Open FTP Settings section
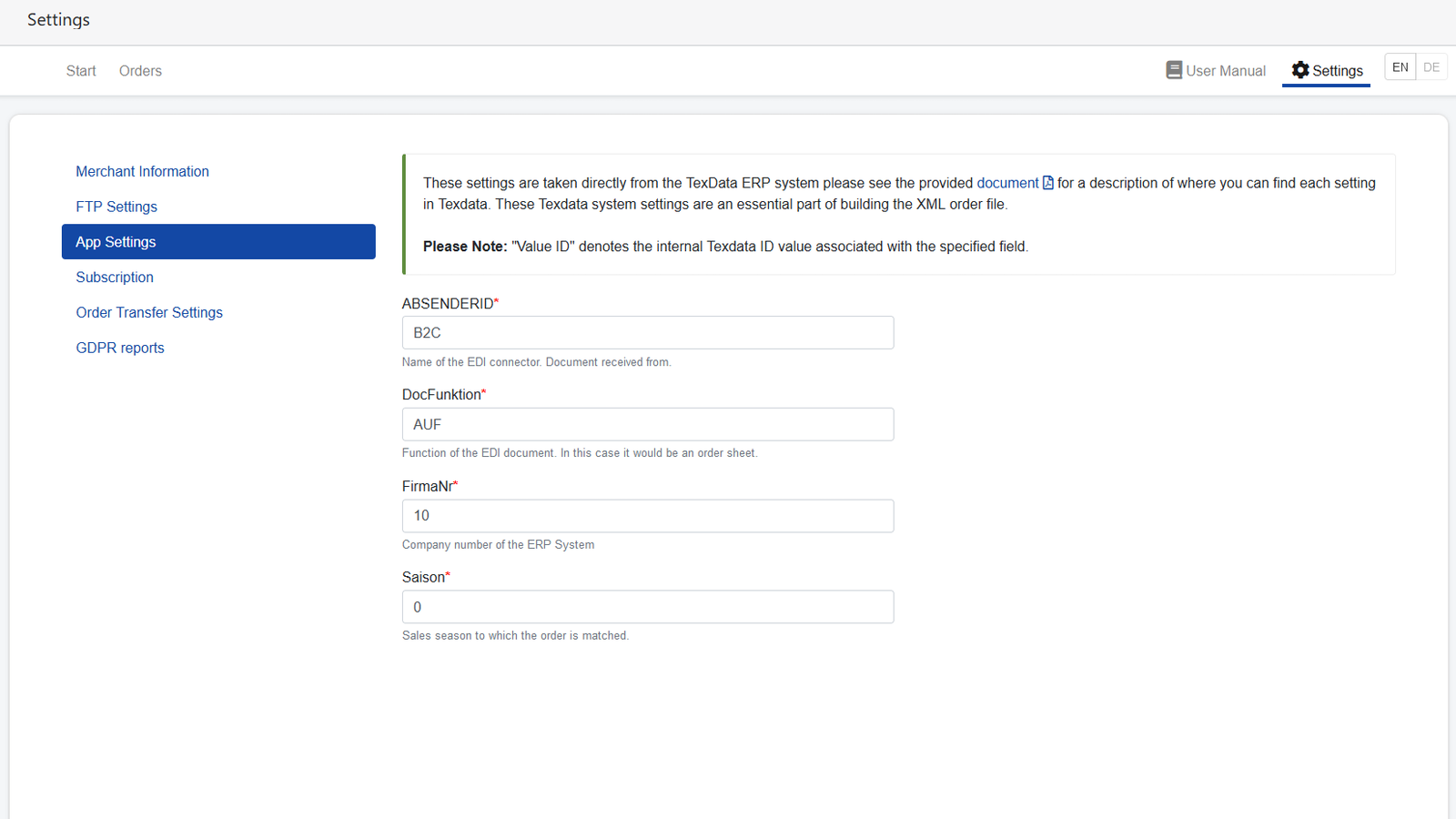Image resolution: width=1456 pixels, height=819 pixels. point(116,207)
